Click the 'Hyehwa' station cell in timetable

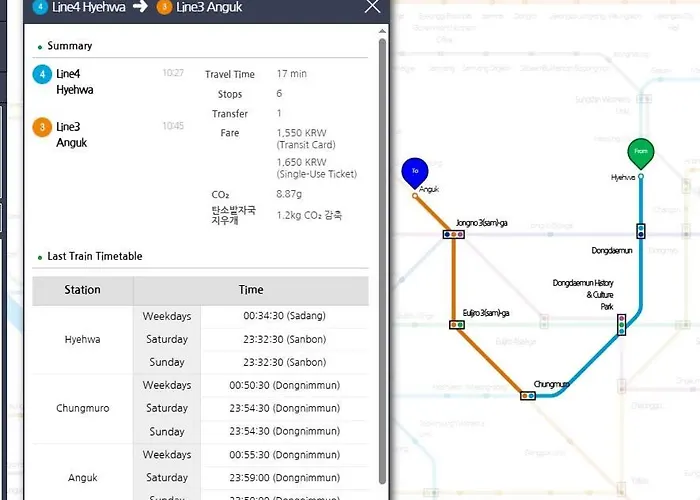point(83,339)
